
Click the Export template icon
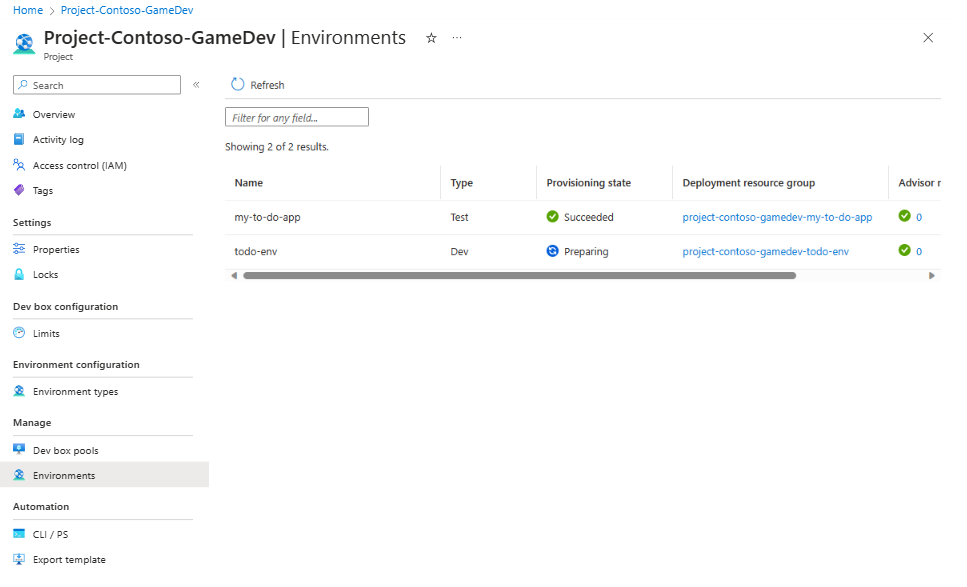click(19, 559)
